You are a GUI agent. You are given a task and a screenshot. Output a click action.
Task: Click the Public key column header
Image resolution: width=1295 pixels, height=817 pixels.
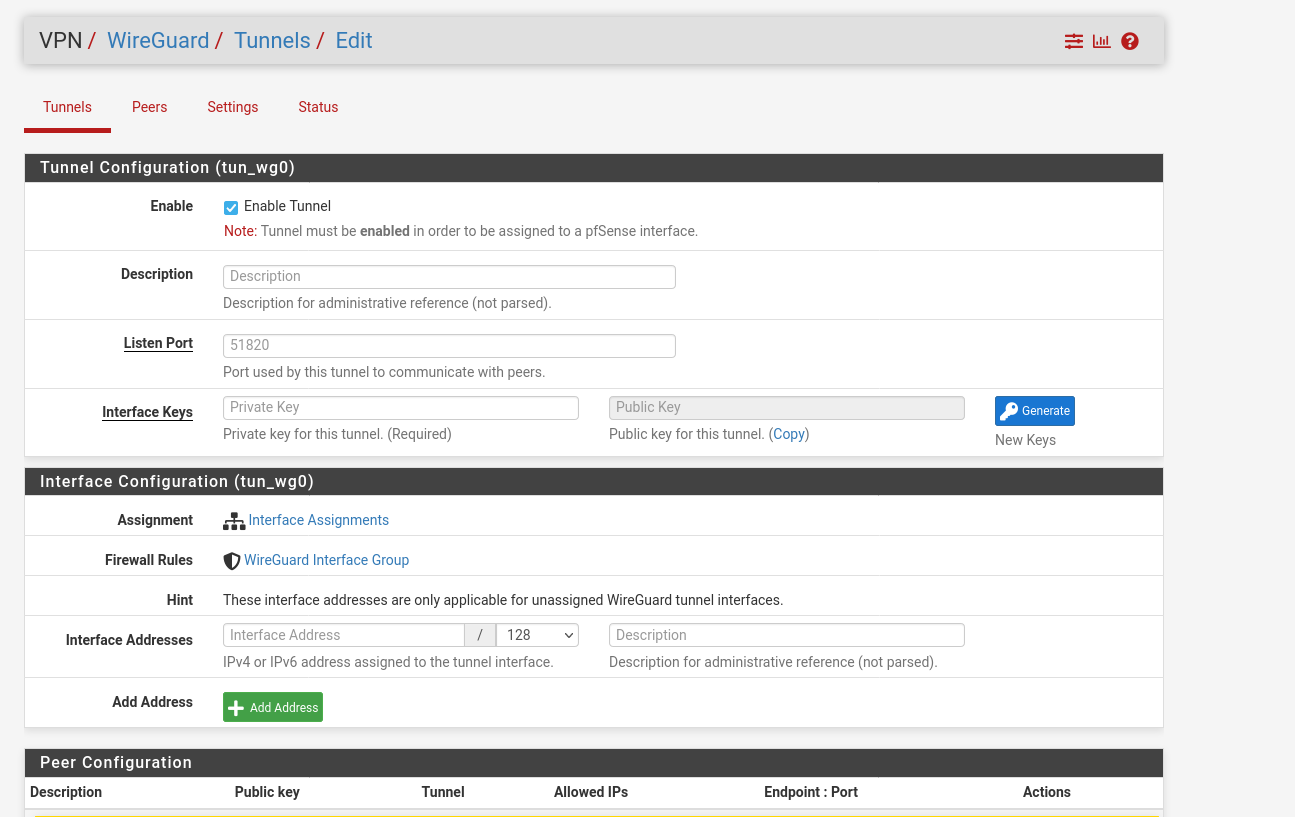[x=267, y=792]
